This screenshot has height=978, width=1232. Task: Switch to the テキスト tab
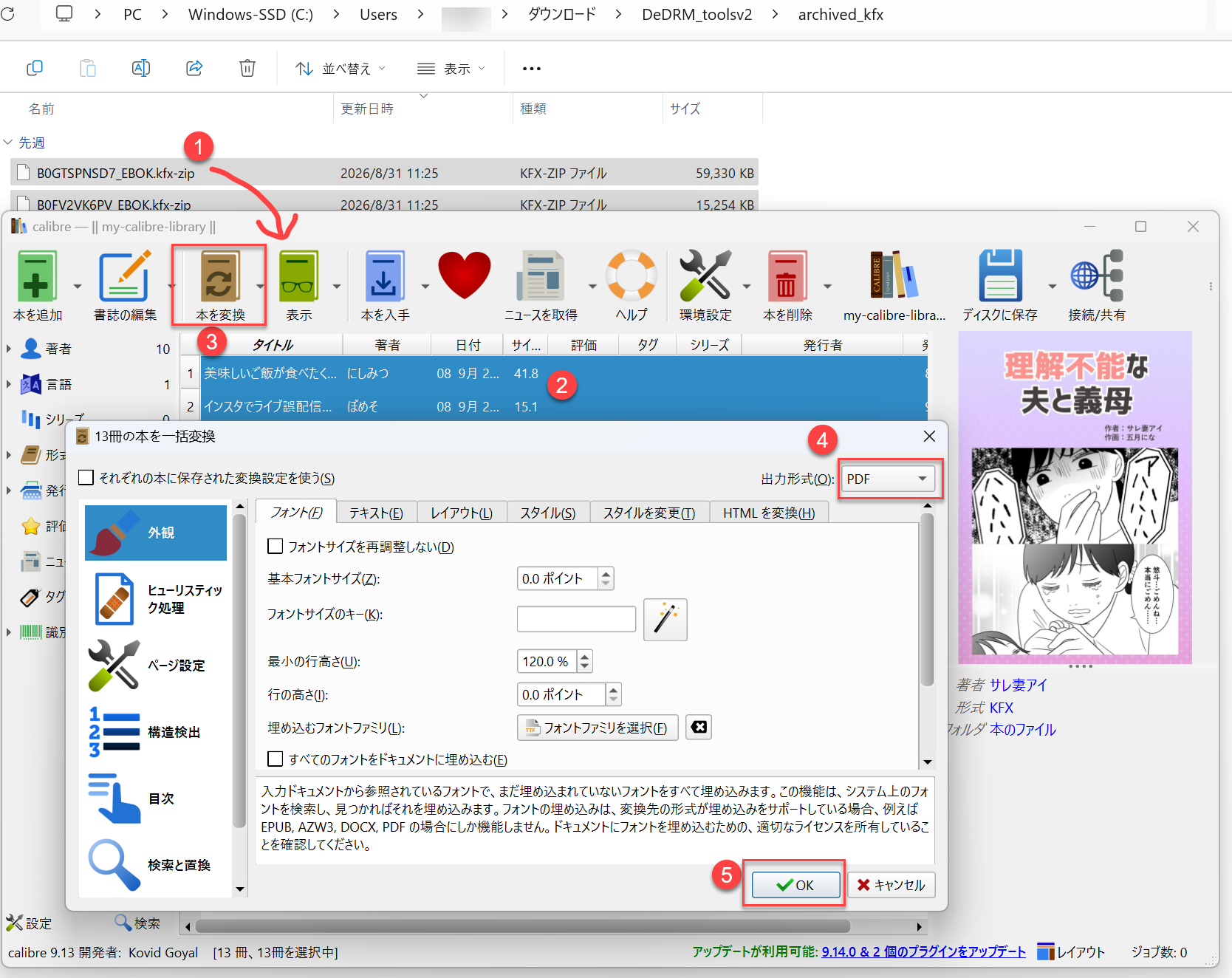coord(376,513)
